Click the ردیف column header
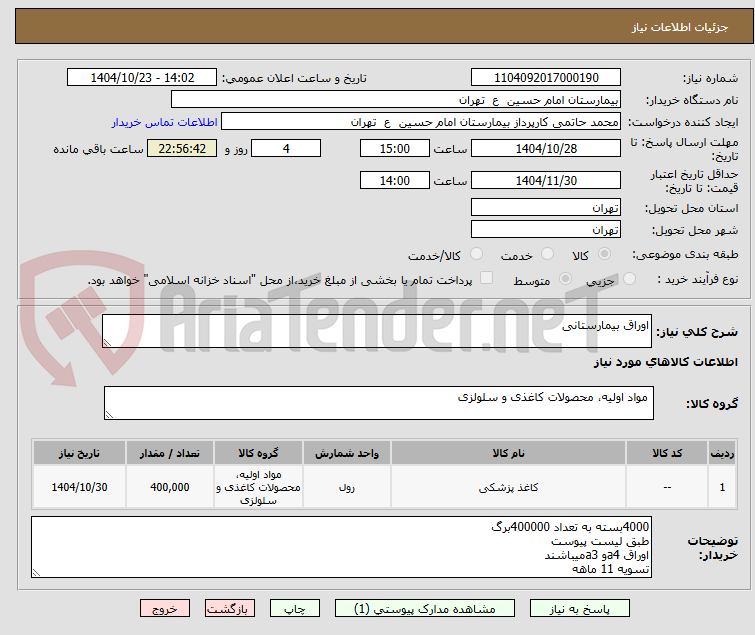The width and height of the screenshot is (755, 635). point(722,453)
